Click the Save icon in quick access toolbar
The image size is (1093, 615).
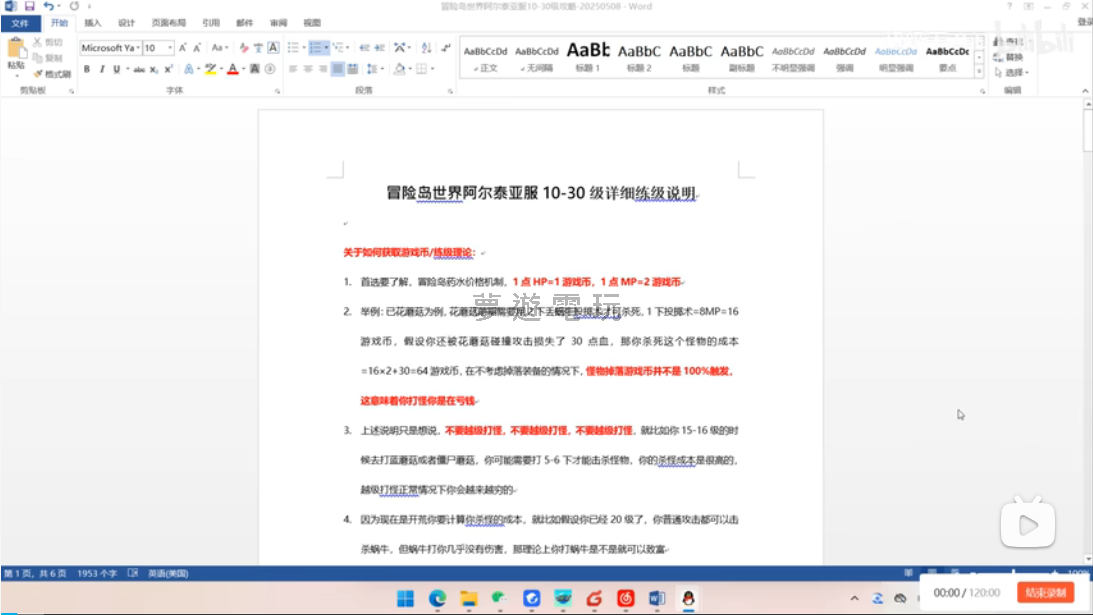[x=29, y=6]
